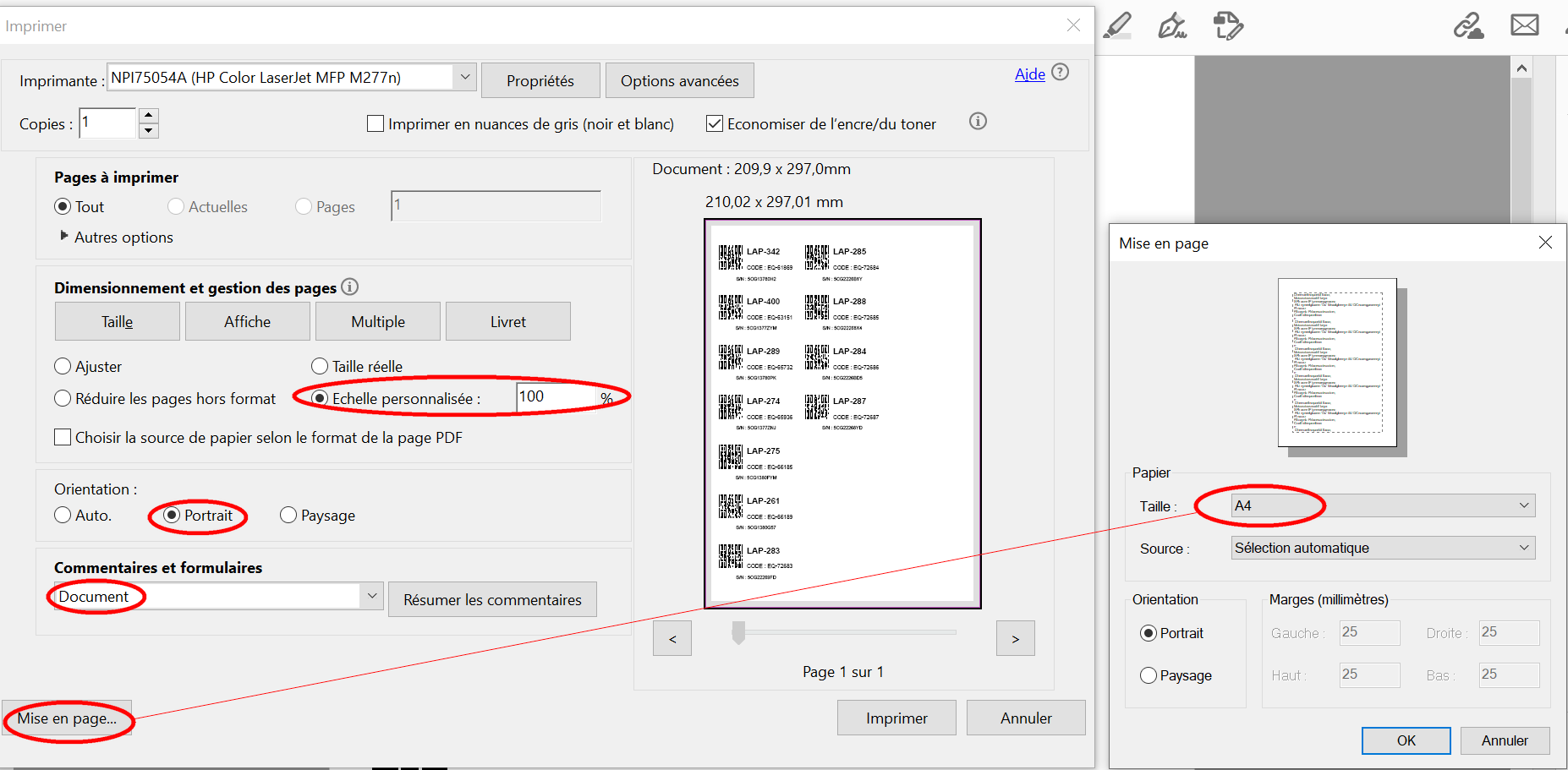Uncheck Economiser de l'encre/du toner

[x=715, y=123]
